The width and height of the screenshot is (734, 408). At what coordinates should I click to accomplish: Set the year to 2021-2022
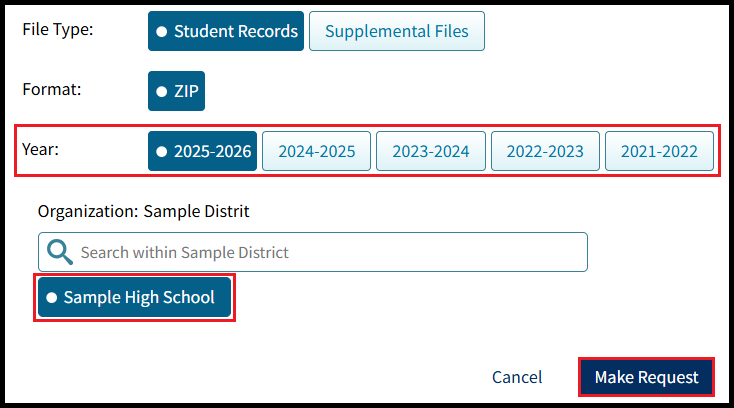tap(659, 152)
